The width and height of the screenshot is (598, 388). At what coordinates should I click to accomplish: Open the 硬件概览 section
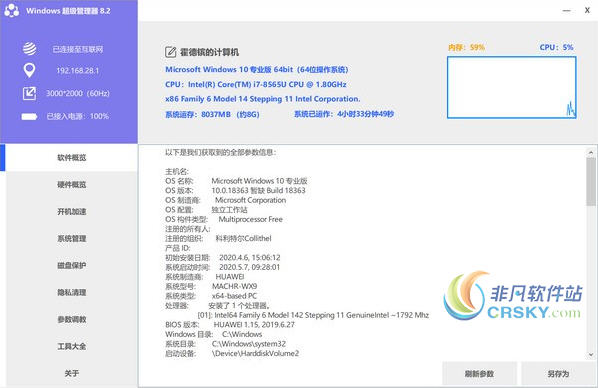tap(72, 185)
